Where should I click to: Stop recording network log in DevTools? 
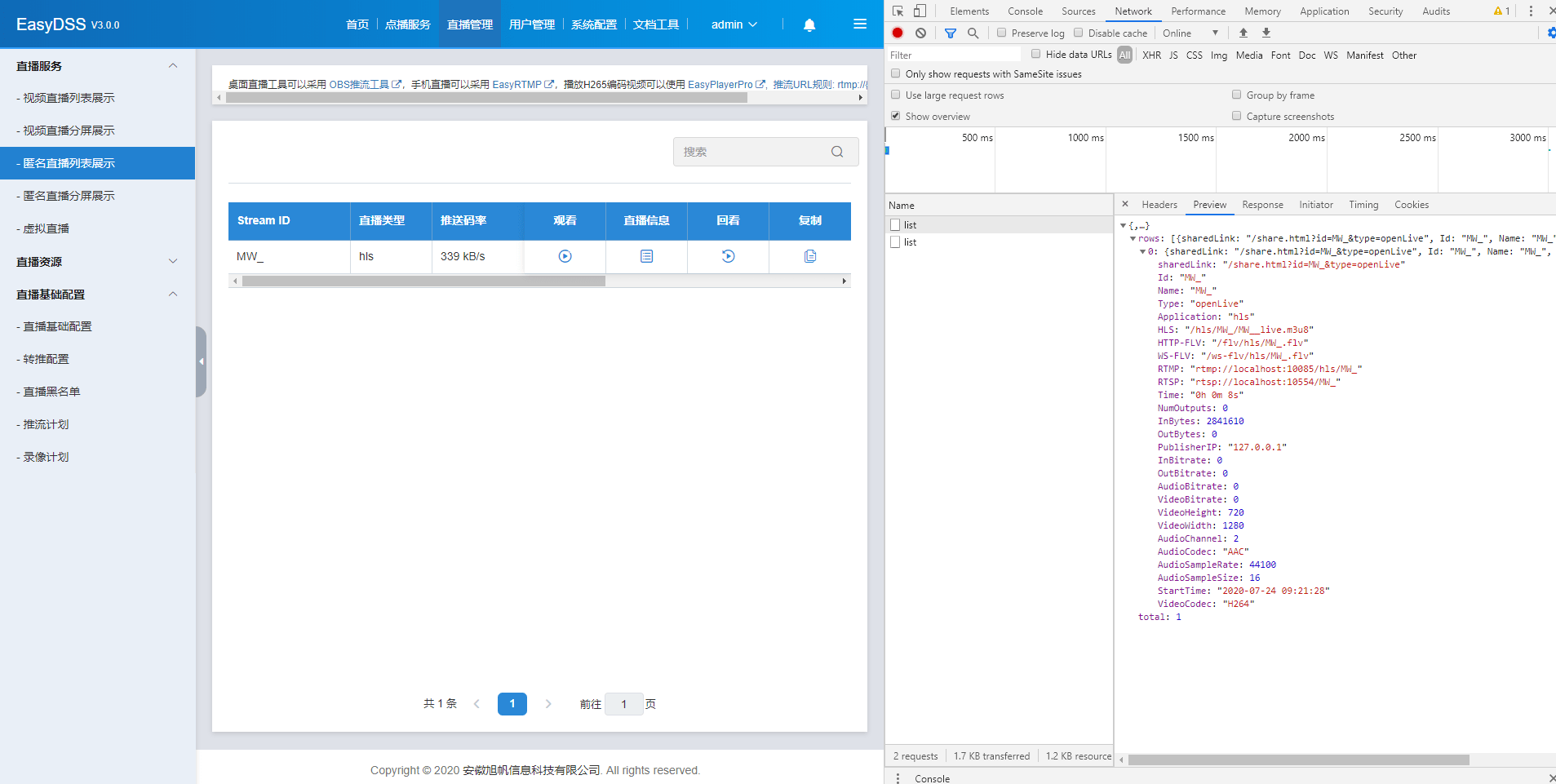pos(897,33)
